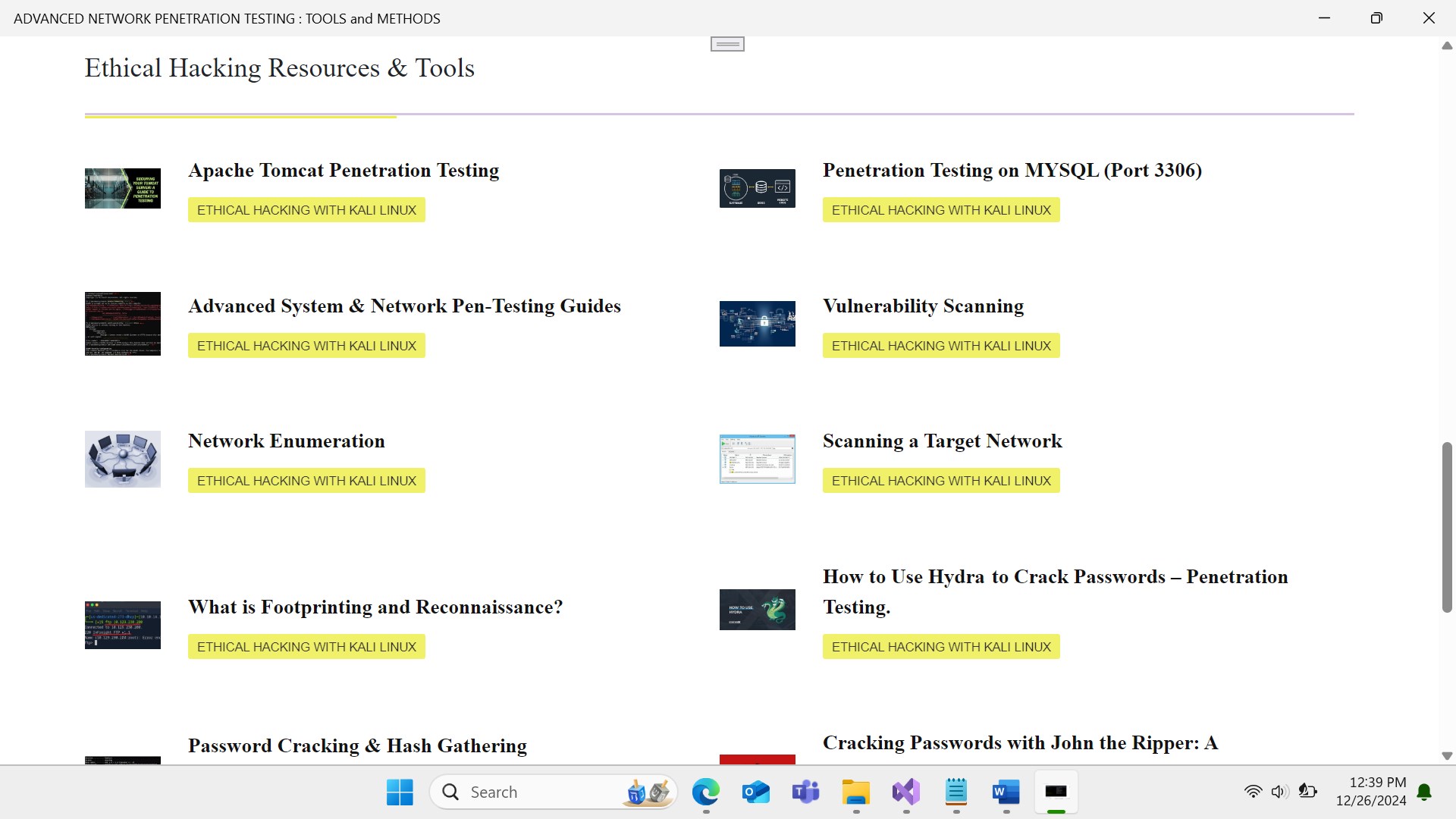The width and height of the screenshot is (1456, 819).
Task: Restore down the window
Action: tap(1376, 18)
